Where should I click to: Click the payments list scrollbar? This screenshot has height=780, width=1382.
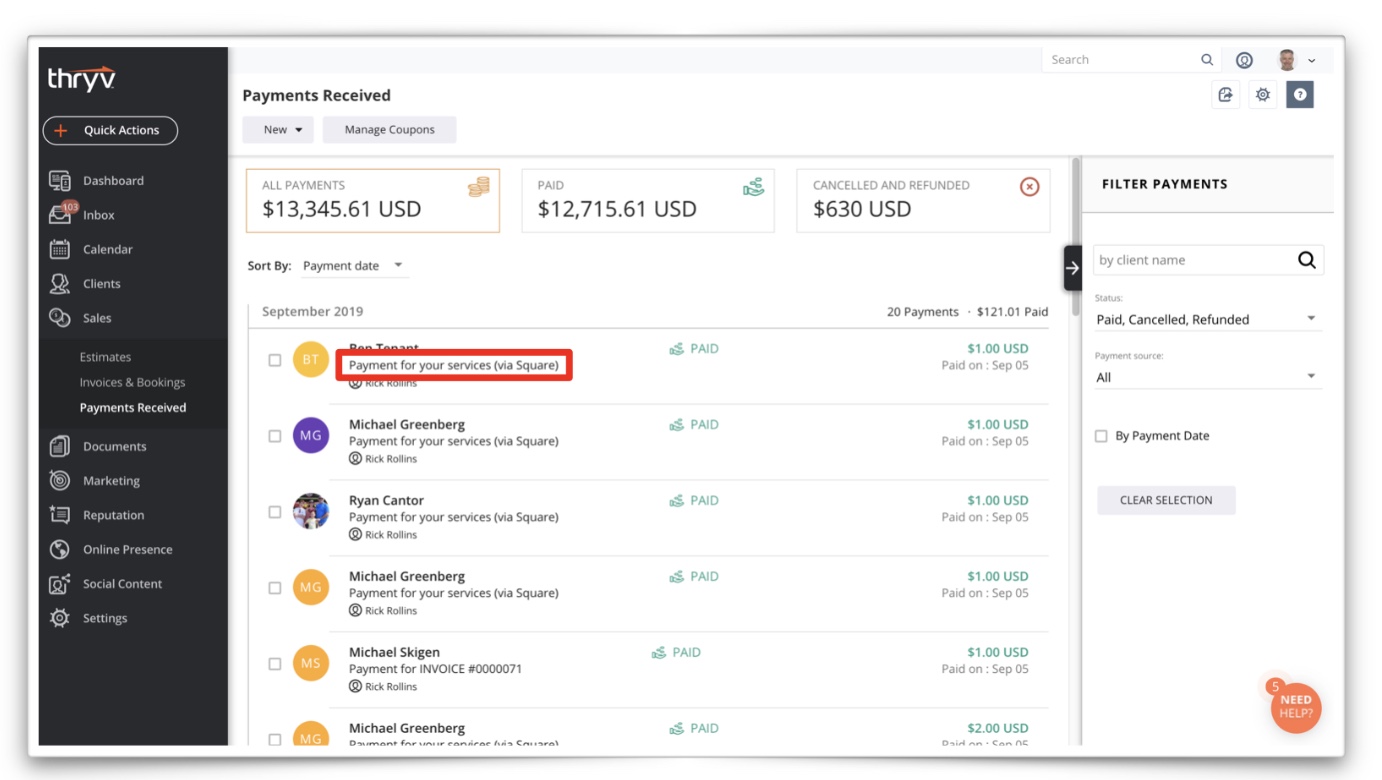point(1076,236)
